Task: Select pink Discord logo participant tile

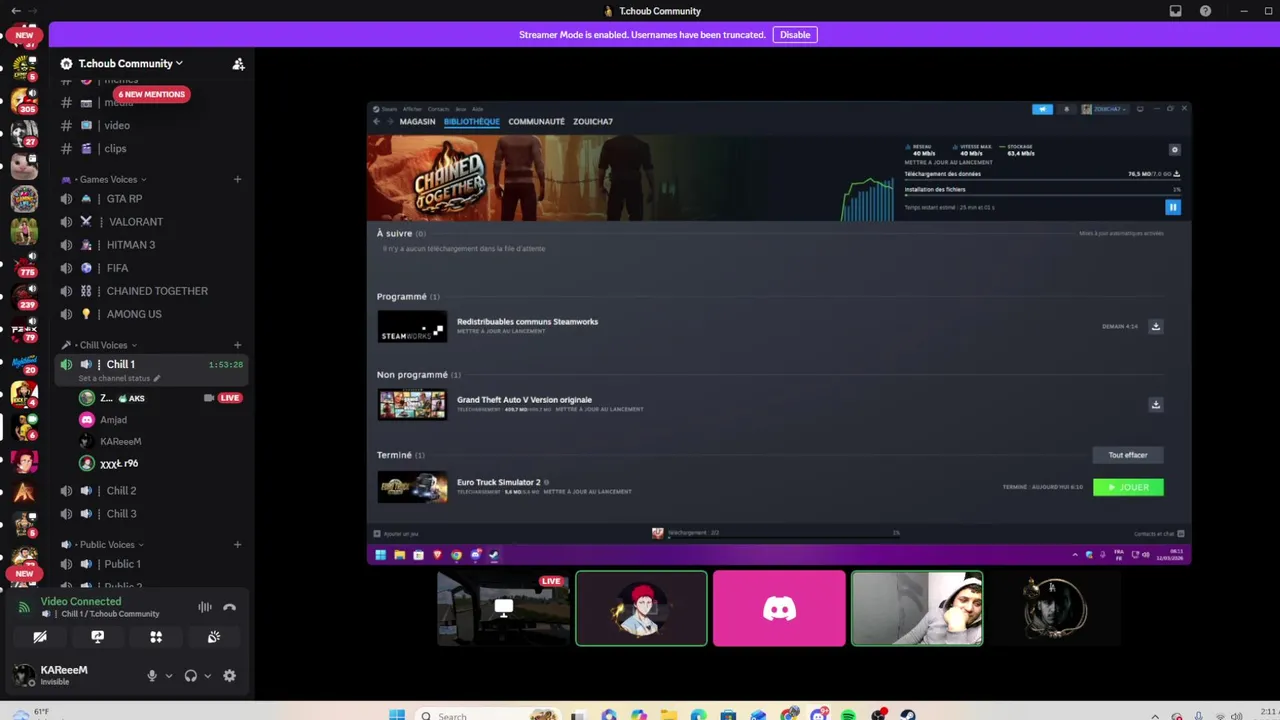Action: (779, 608)
